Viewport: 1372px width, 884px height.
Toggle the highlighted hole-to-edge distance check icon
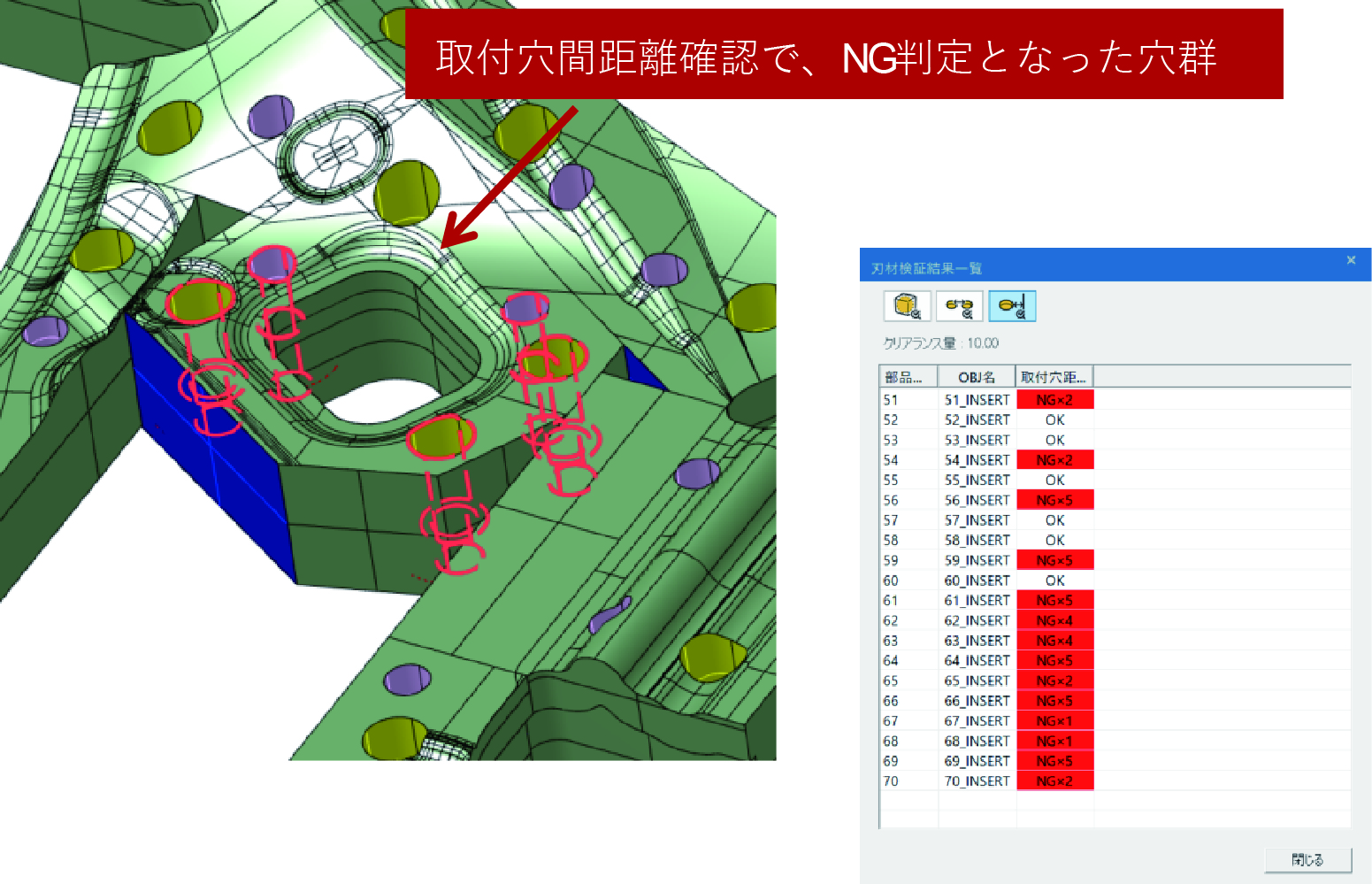point(1012,306)
